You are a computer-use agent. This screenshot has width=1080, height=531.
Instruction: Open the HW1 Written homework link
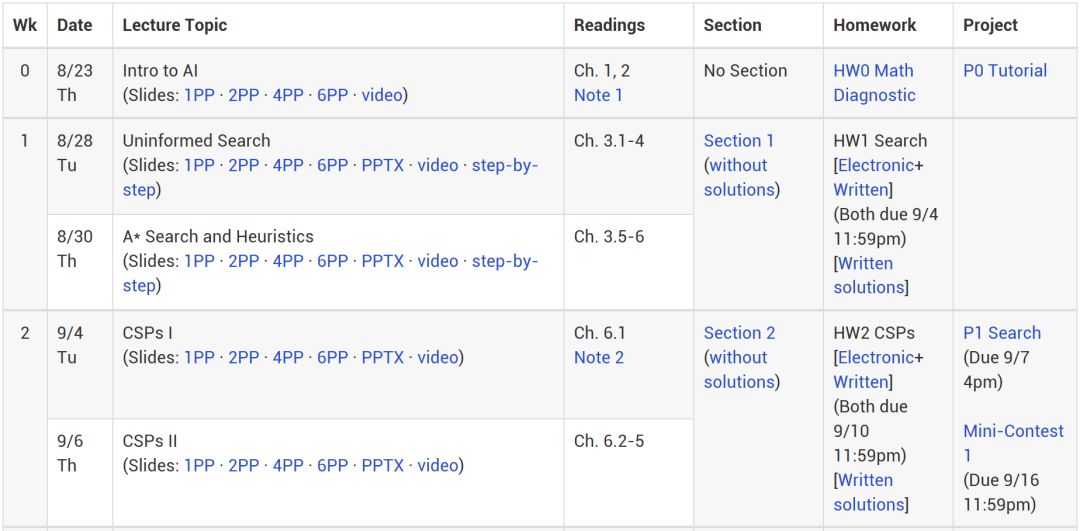coord(861,189)
